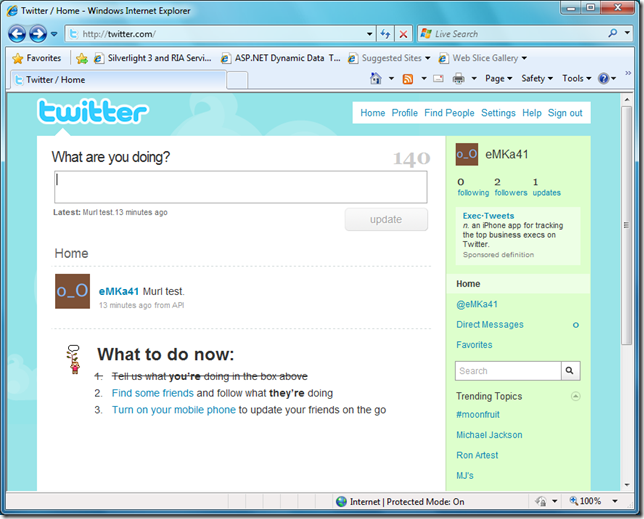Click the Add to Favorites Bar icon
Image resolution: width=644 pixels, height=519 pixels.
tap(82, 58)
